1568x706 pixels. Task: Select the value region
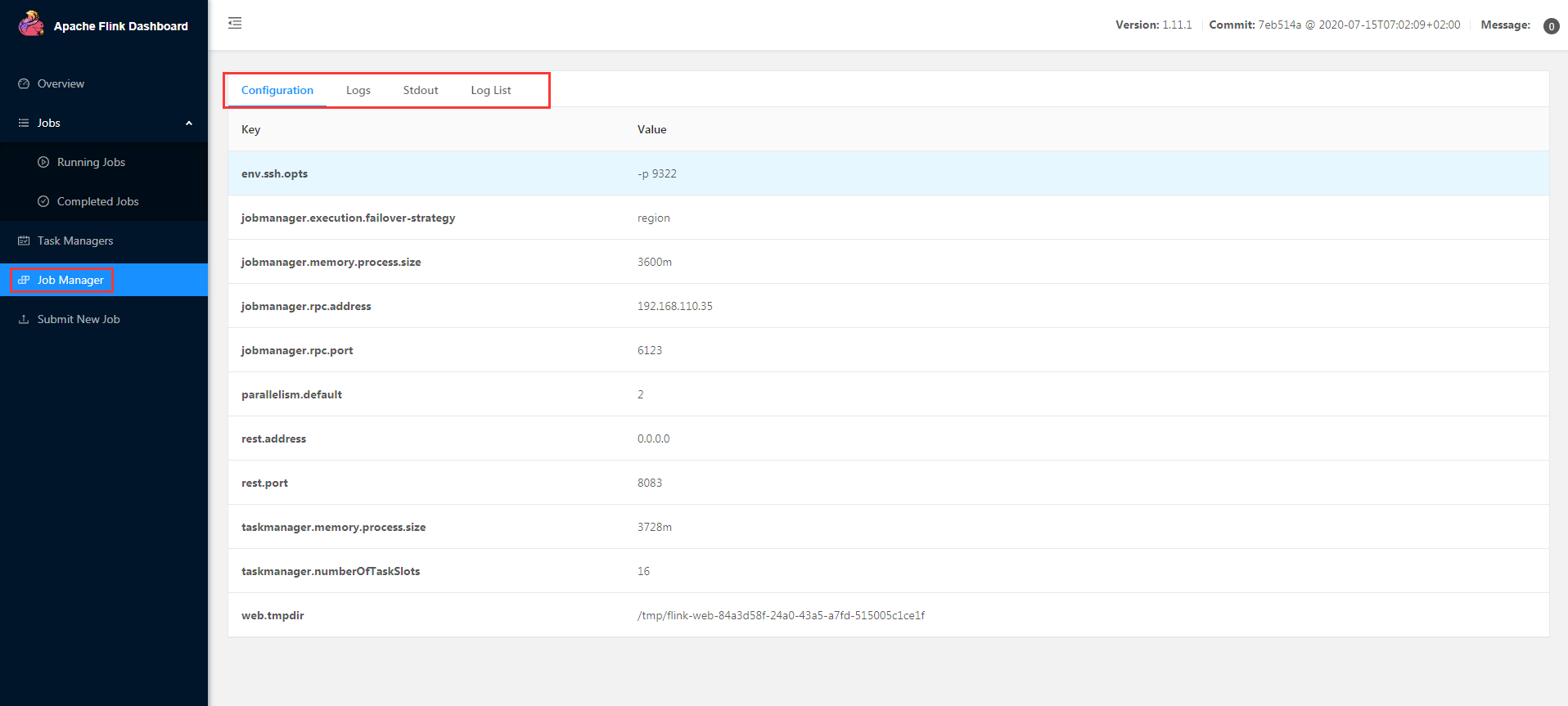654,218
